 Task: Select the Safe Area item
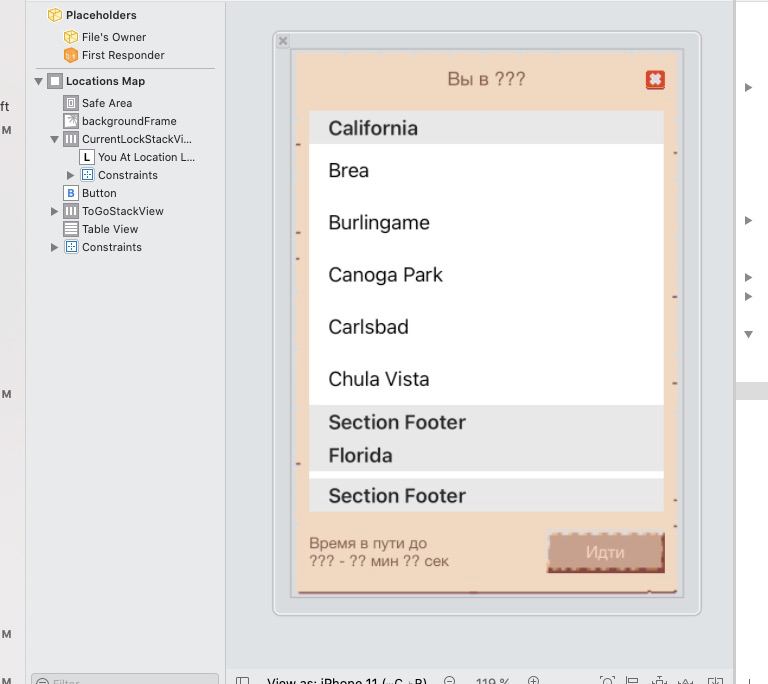pyautogui.click(x=107, y=103)
